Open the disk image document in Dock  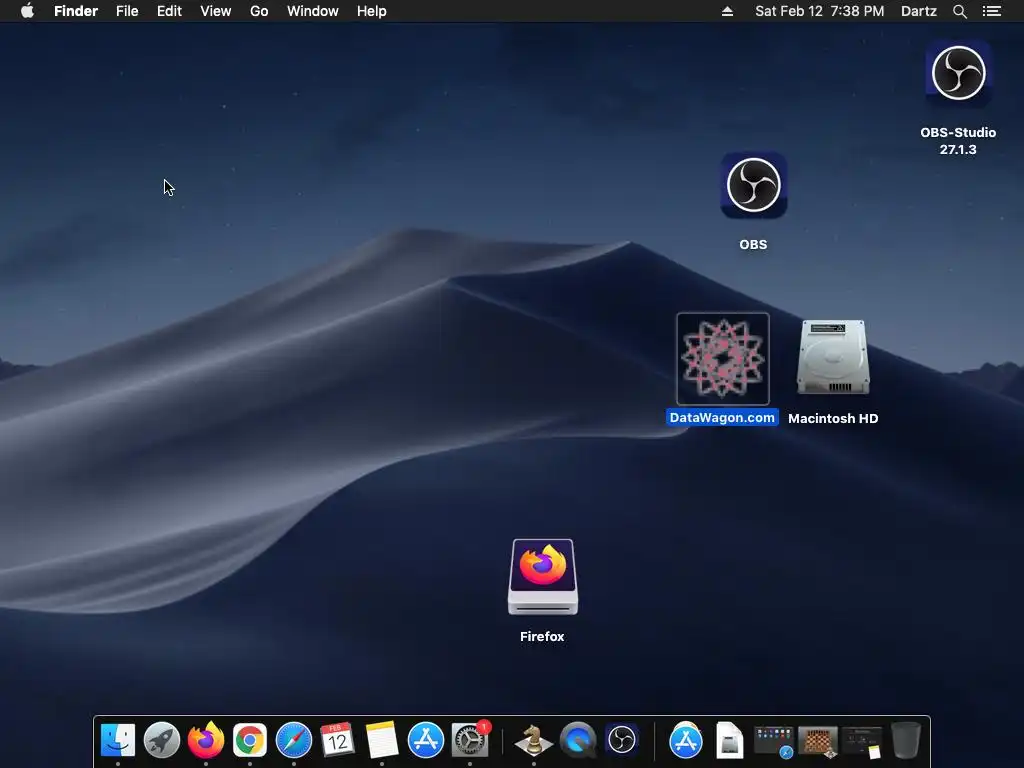pos(729,740)
